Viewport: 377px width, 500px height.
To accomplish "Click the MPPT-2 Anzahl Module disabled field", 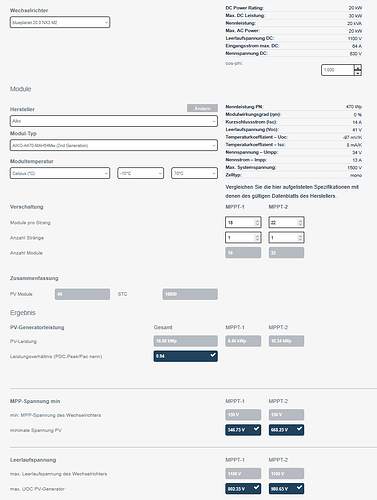I will click(286, 253).
